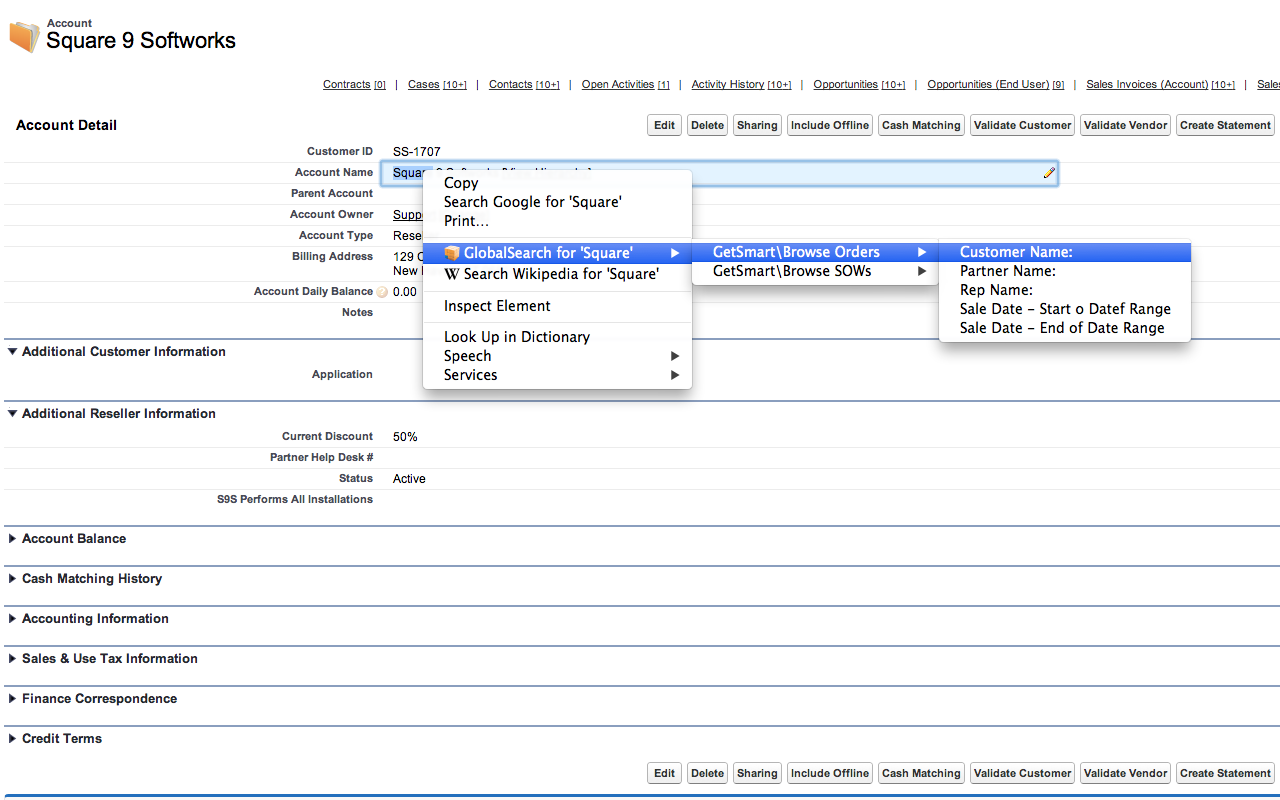
Task: Choose GetSmart\Browse SOWs menu entry
Action: [792, 271]
